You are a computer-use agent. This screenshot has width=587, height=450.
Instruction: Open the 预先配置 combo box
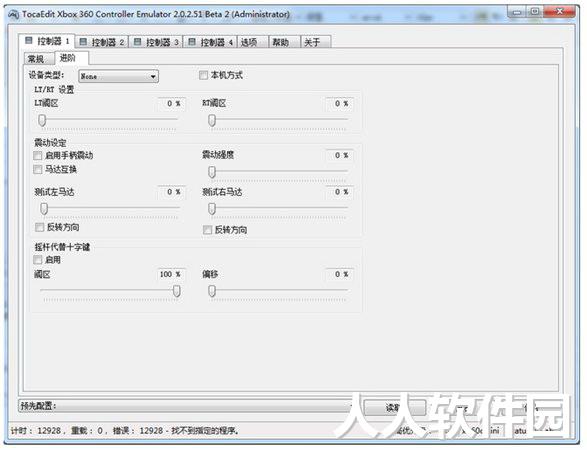pos(186,406)
